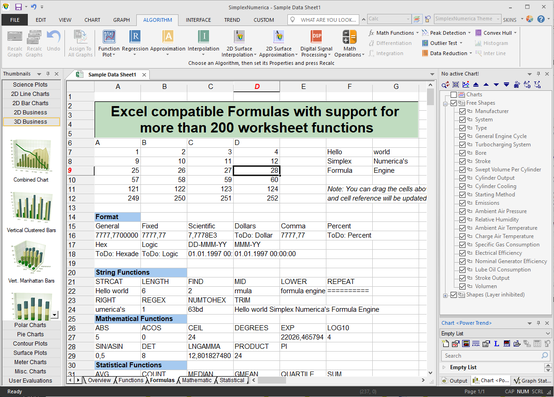Uncheck the Manufacturer shape checkbox

pyautogui.click(x=462, y=111)
